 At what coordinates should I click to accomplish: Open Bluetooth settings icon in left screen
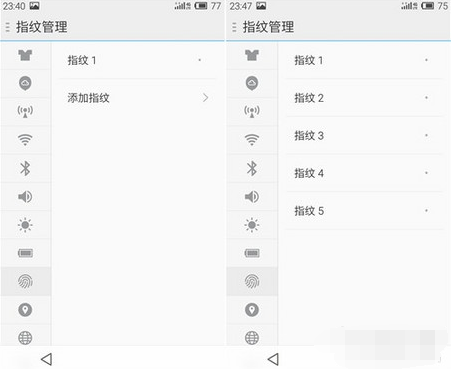[25, 168]
